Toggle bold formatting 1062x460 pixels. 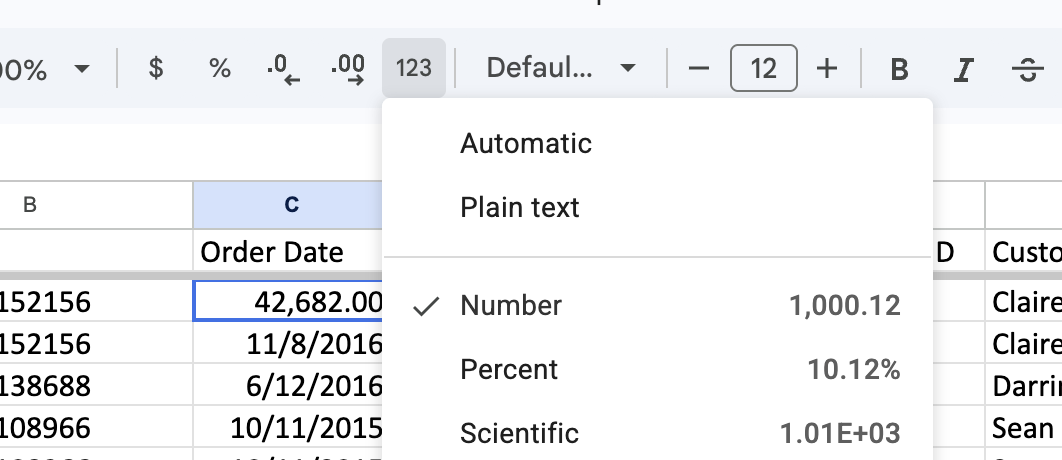click(x=899, y=69)
